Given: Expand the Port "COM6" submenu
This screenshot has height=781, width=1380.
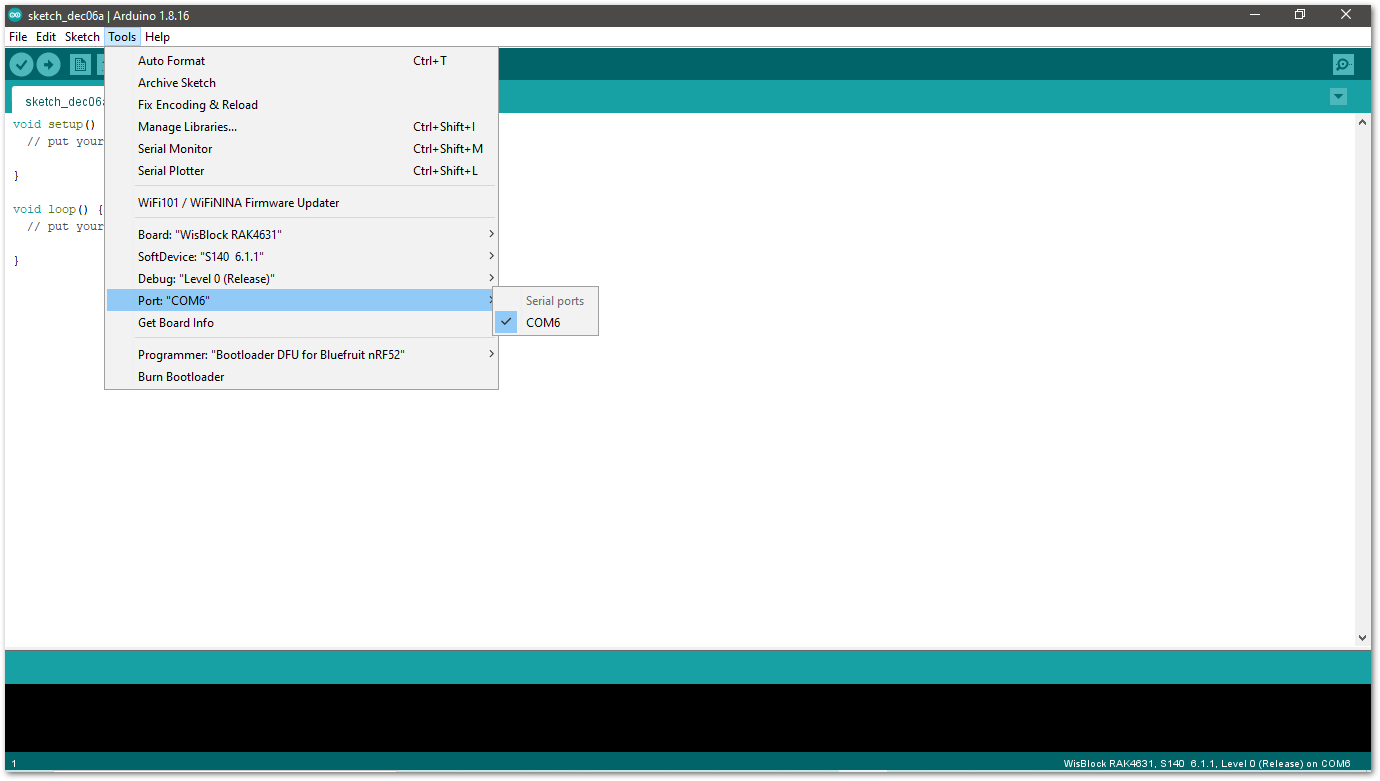Looking at the screenshot, I should click(x=302, y=301).
